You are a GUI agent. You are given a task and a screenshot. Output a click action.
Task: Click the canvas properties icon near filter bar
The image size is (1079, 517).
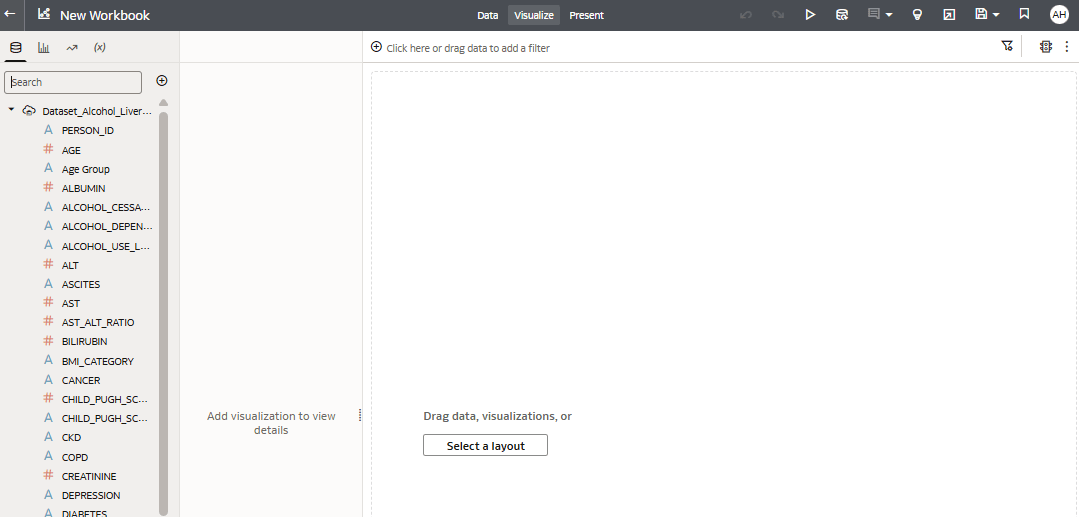click(x=1046, y=47)
